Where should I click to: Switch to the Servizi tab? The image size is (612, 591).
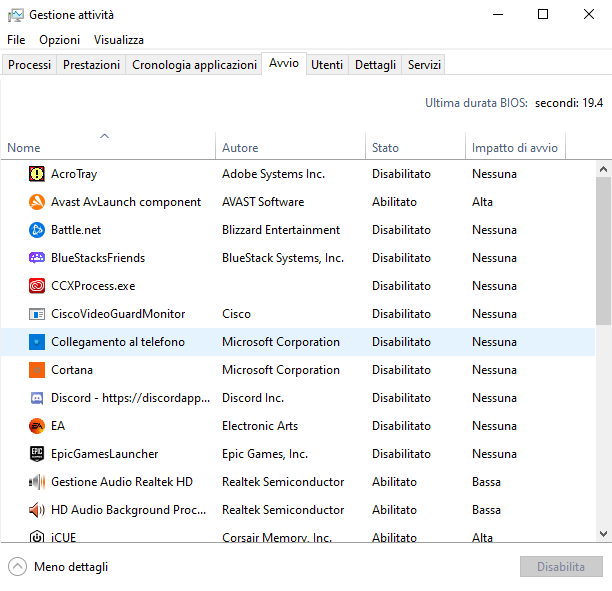click(424, 64)
